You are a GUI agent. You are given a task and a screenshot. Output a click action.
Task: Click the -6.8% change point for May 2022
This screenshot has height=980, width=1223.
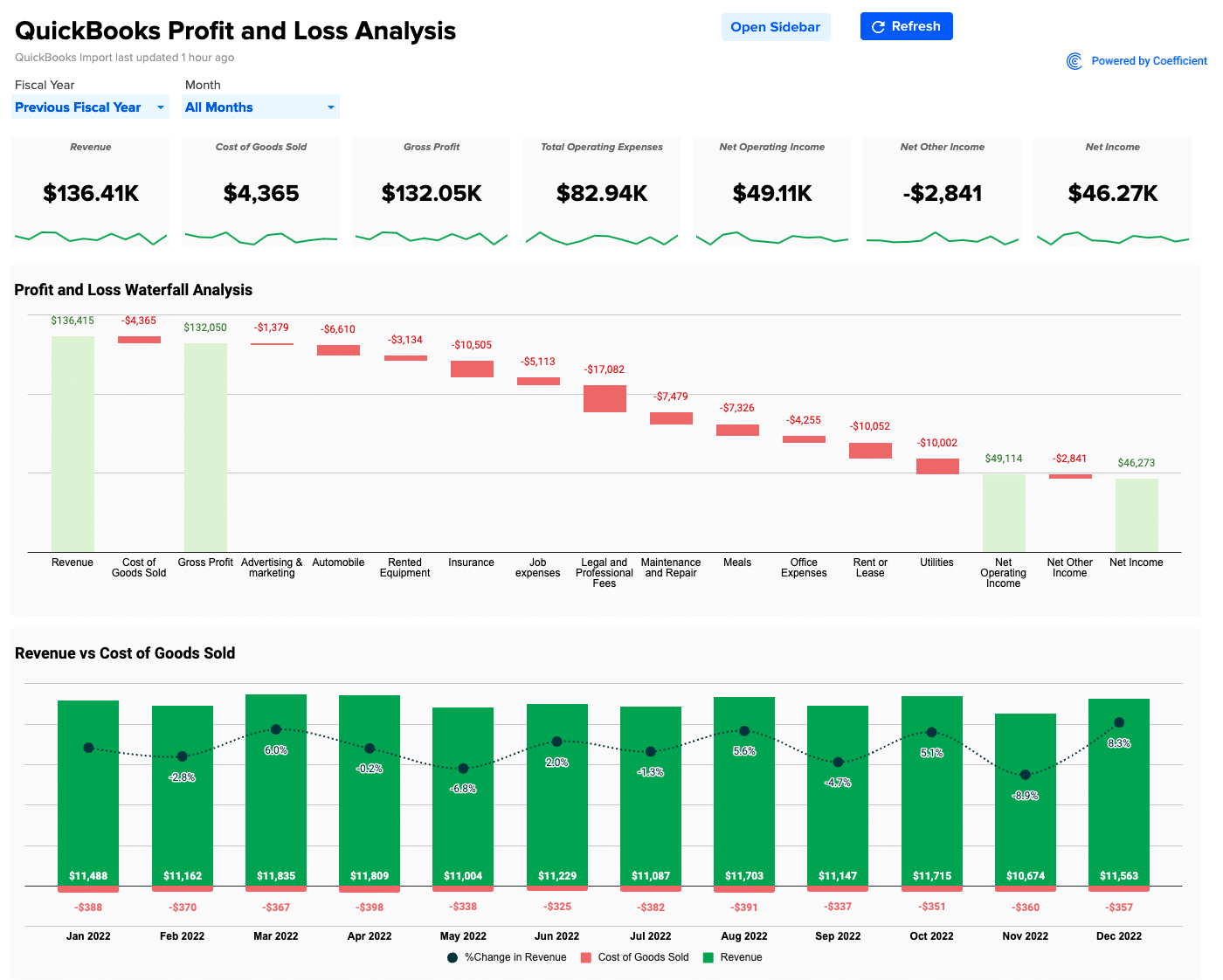[463, 769]
